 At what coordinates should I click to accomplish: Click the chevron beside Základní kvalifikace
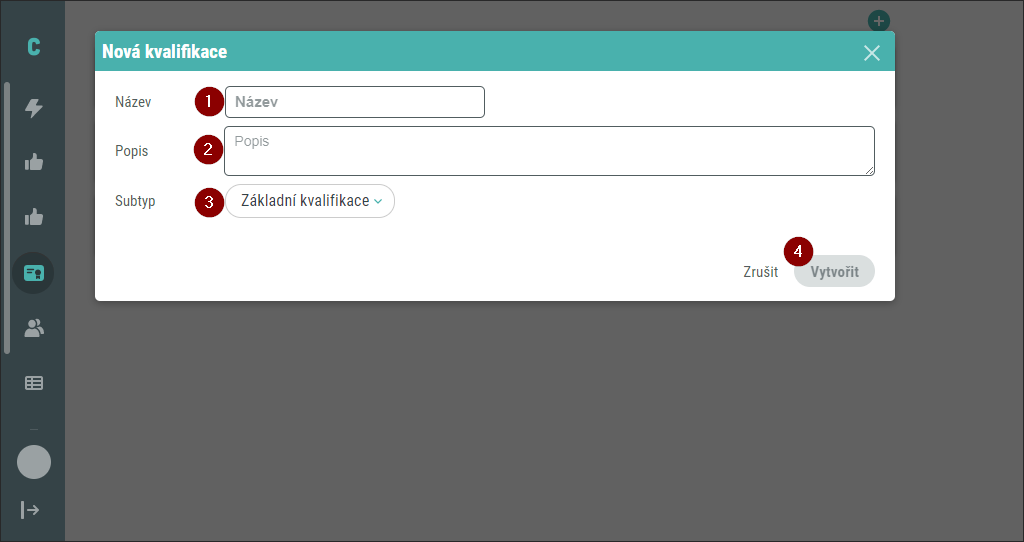click(x=378, y=202)
